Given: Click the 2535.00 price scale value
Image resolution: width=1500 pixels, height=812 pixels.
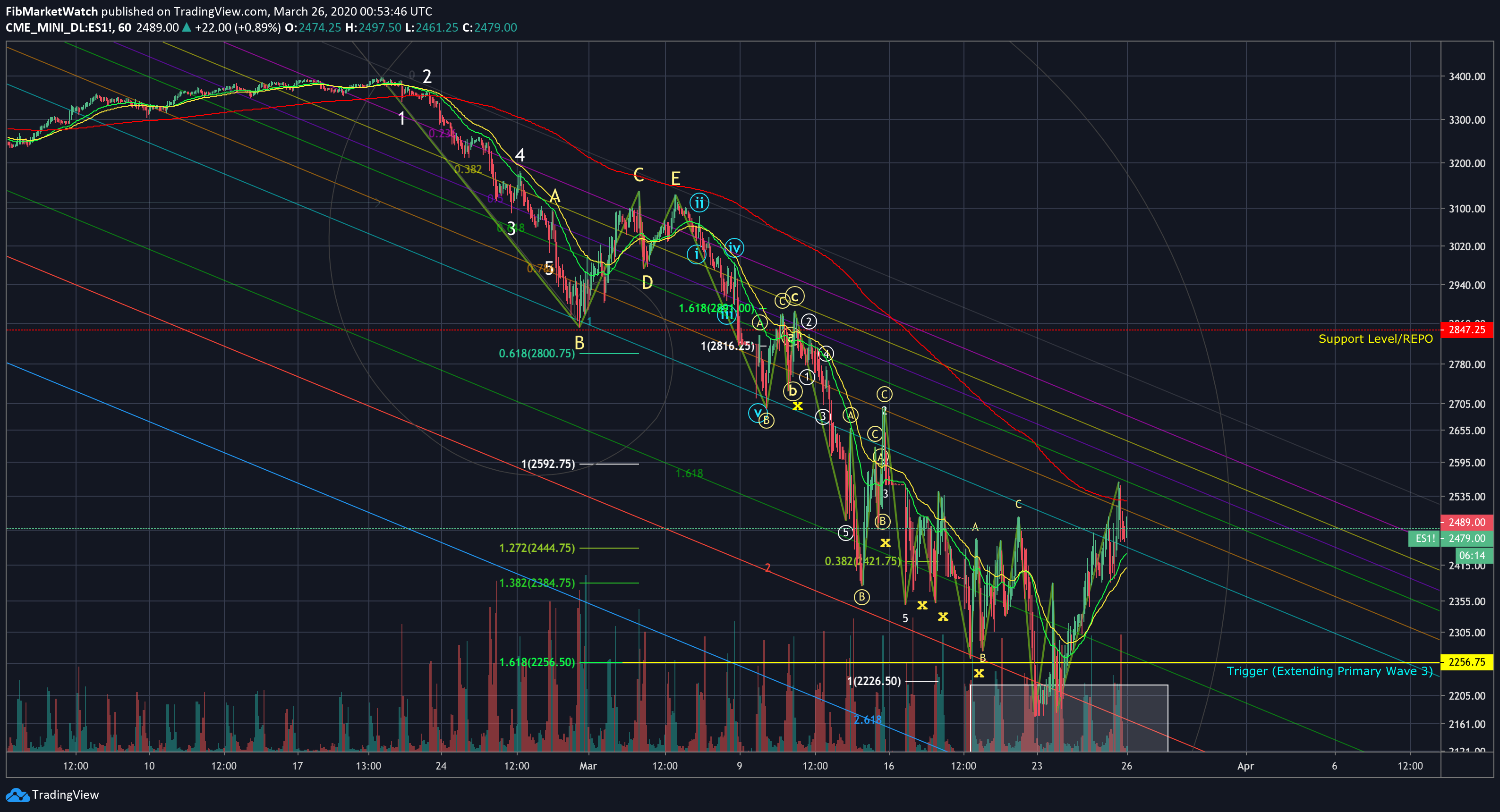Looking at the screenshot, I should tap(1467, 497).
